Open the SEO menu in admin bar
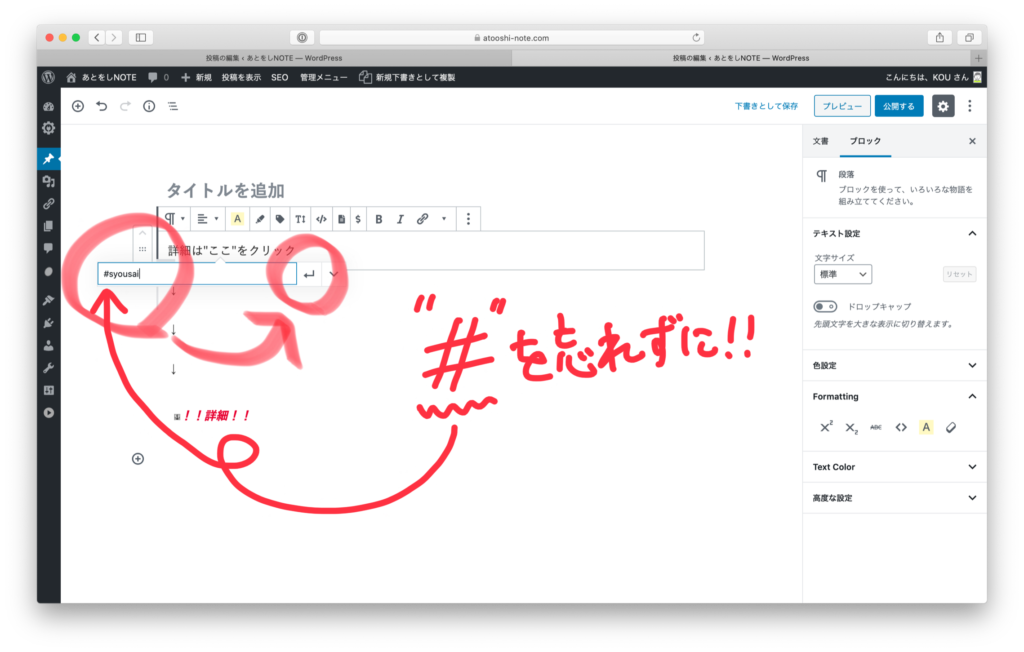Image resolution: width=1024 pixels, height=652 pixels. tap(279, 77)
